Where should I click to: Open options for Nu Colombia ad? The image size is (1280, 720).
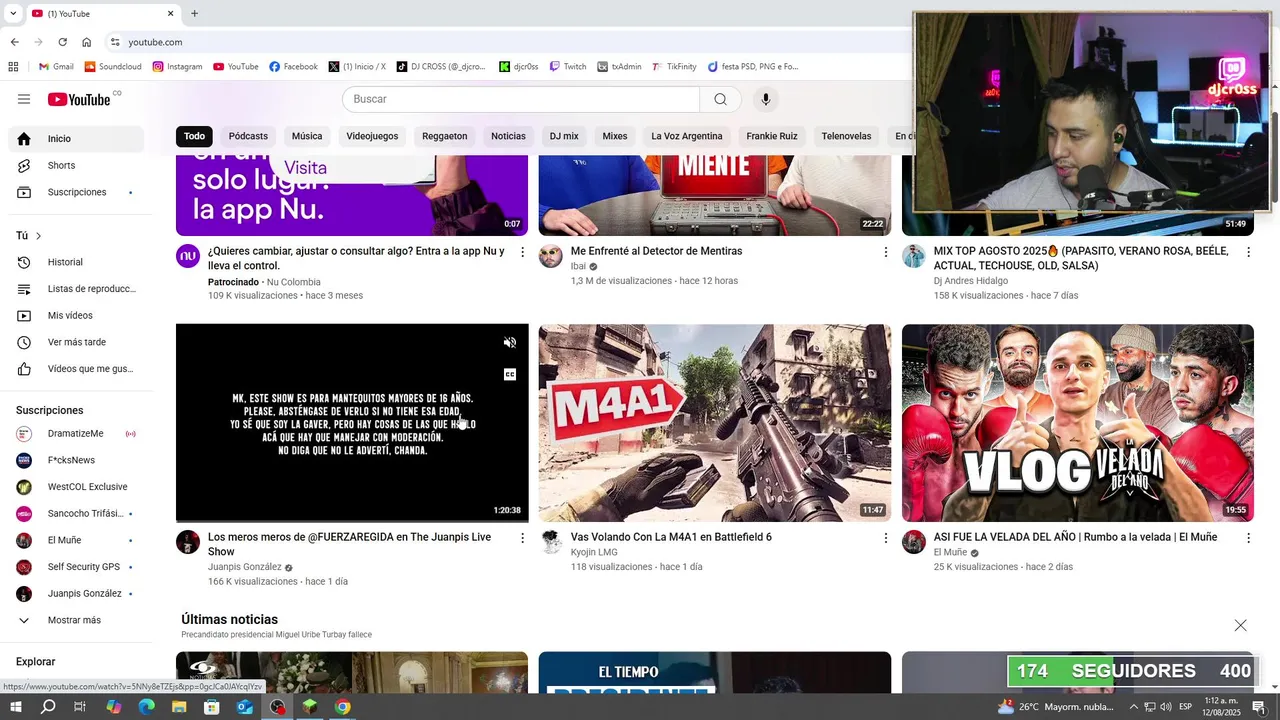tap(522, 252)
